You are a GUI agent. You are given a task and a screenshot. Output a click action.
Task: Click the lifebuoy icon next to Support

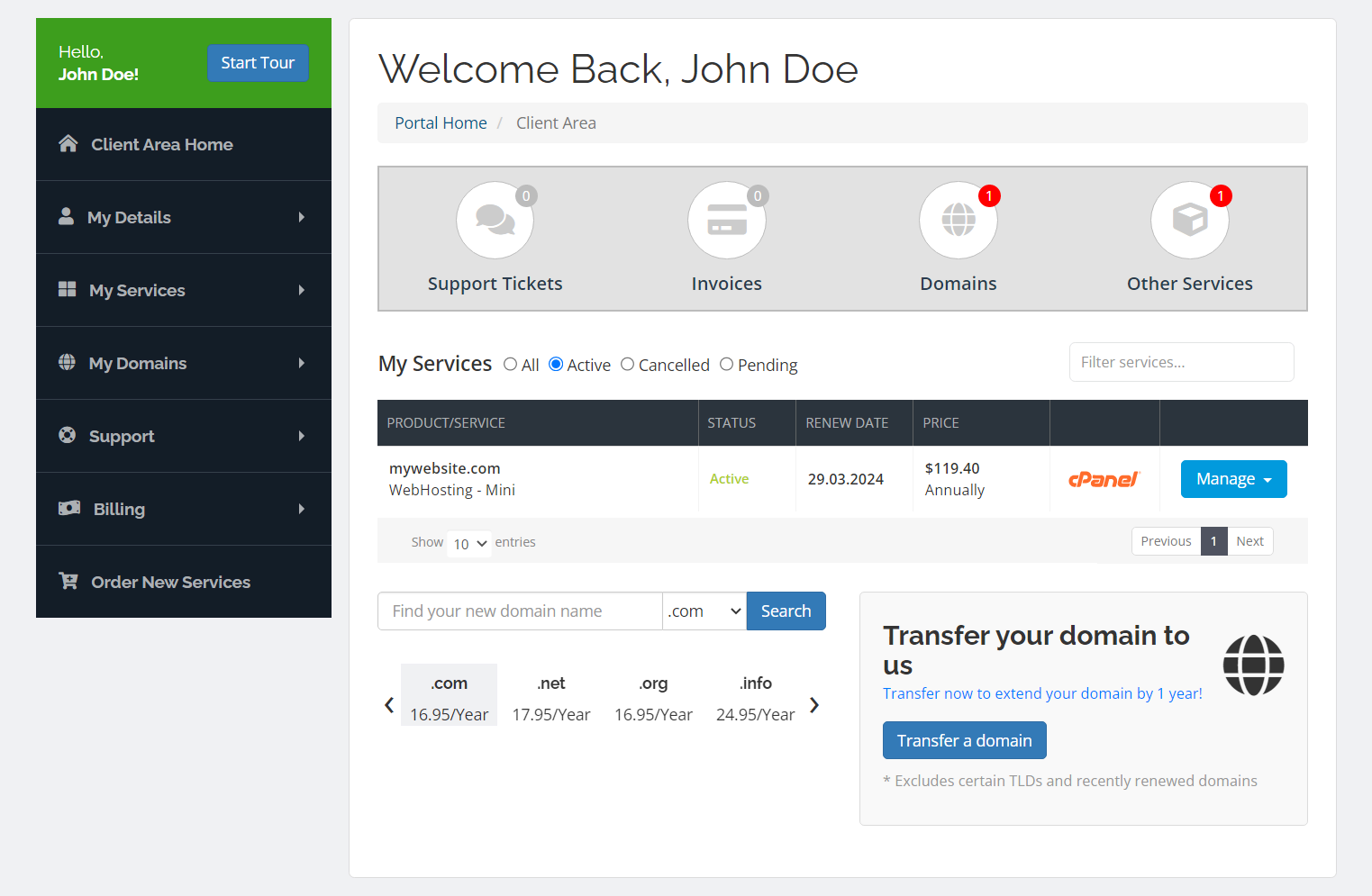(67, 435)
